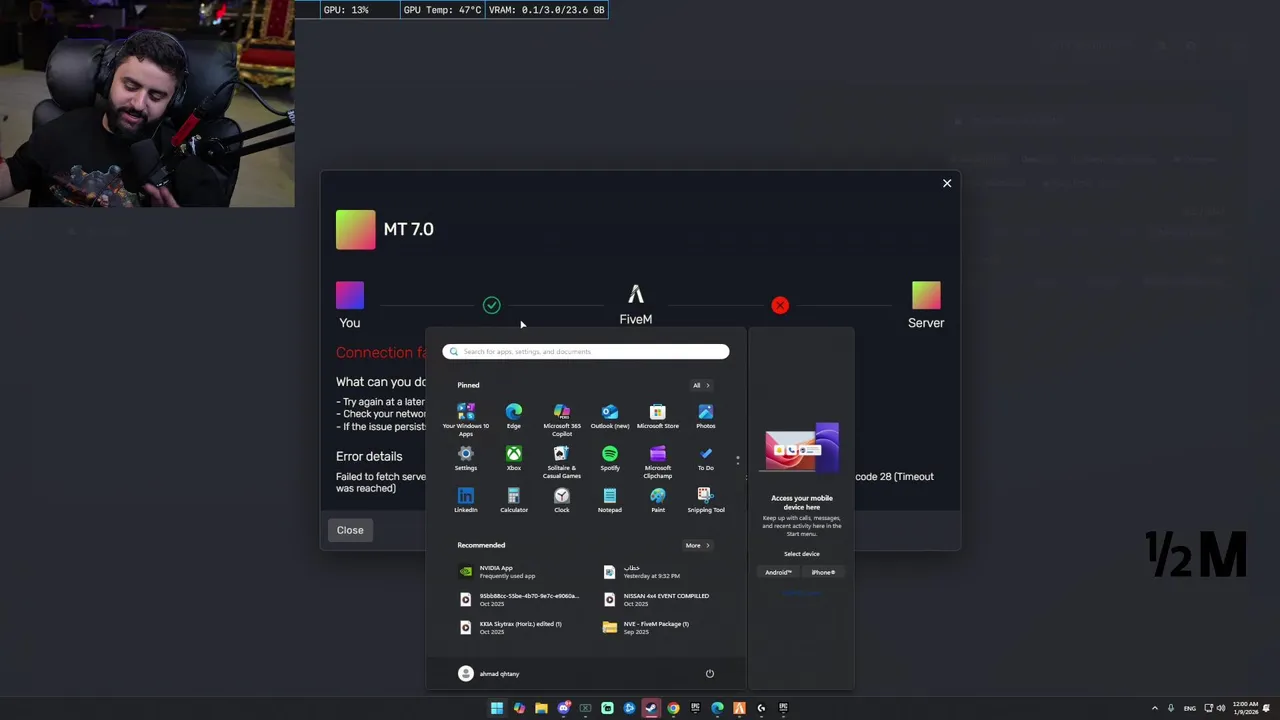Select Android device option
Image resolution: width=1280 pixels, height=720 pixels.
point(778,572)
